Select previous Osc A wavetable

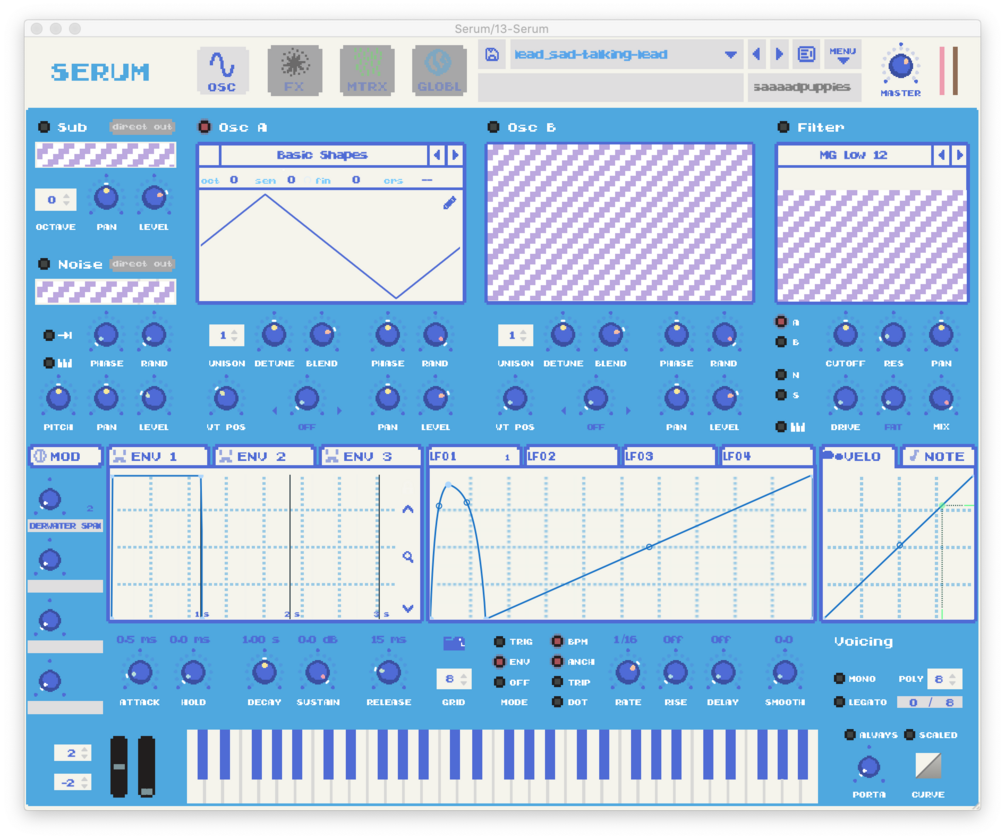[x=437, y=154]
